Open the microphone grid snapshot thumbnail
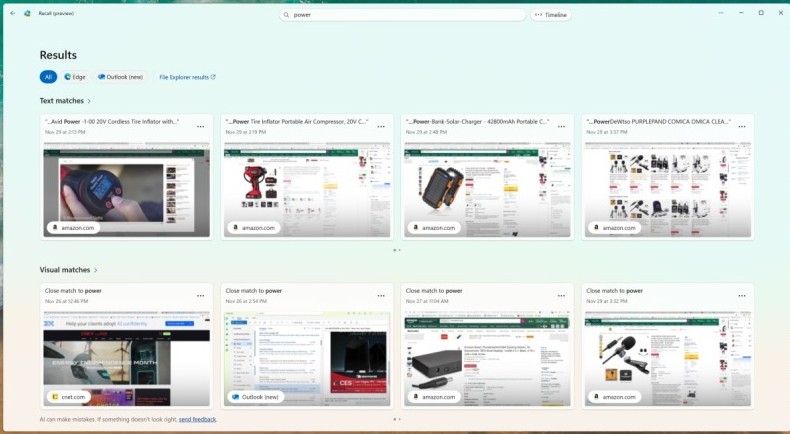790x434 pixels. click(668, 190)
